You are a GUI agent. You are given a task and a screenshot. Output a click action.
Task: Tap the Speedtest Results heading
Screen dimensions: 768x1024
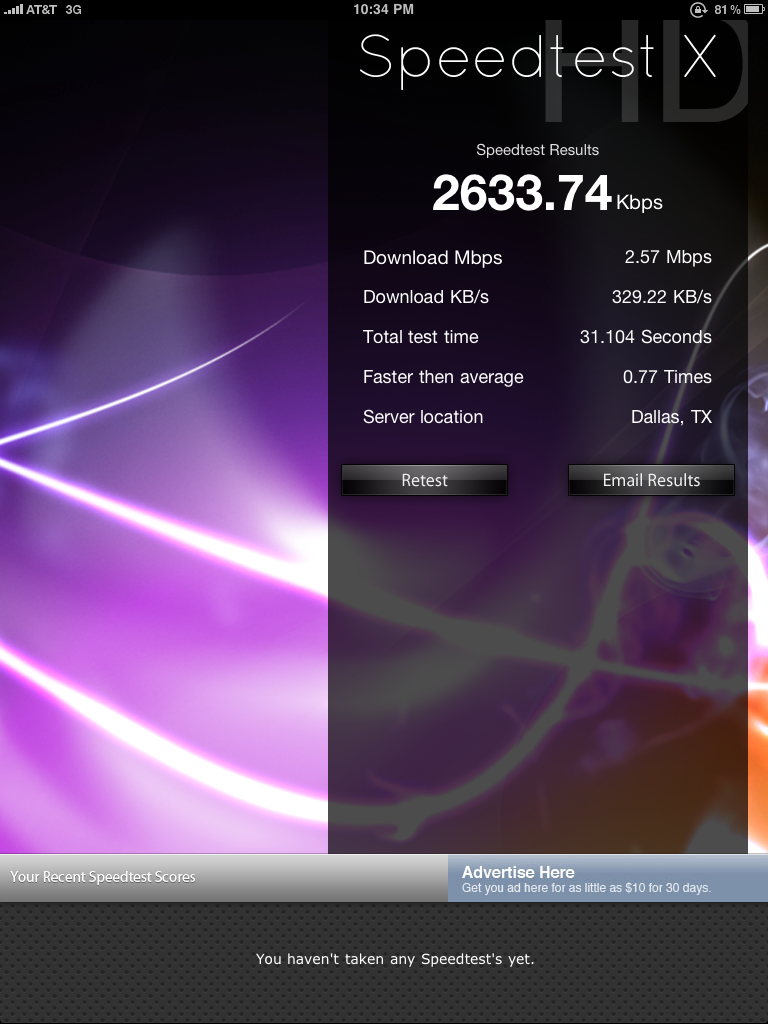537,150
